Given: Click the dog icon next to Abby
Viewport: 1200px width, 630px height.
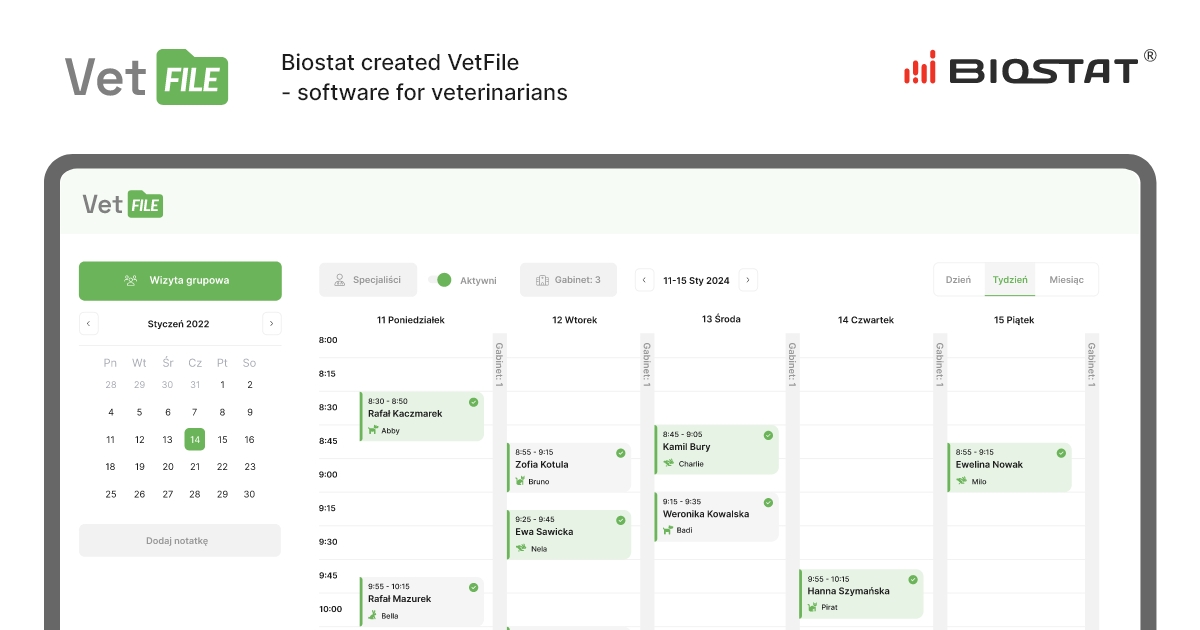Looking at the screenshot, I should [x=373, y=430].
